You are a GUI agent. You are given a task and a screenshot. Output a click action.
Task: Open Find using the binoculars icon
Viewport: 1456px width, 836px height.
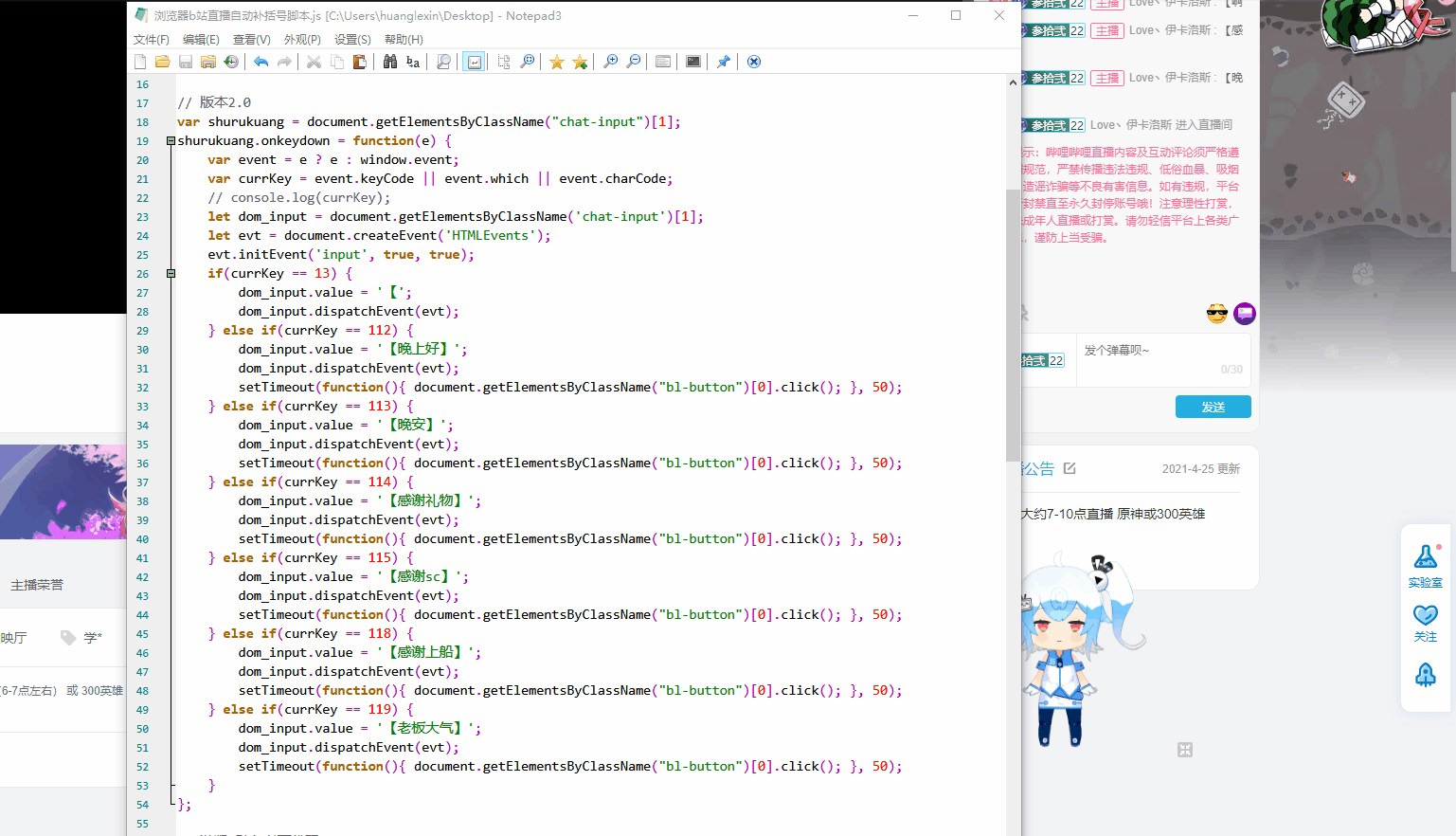pyautogui.click(x=390, y=62)
